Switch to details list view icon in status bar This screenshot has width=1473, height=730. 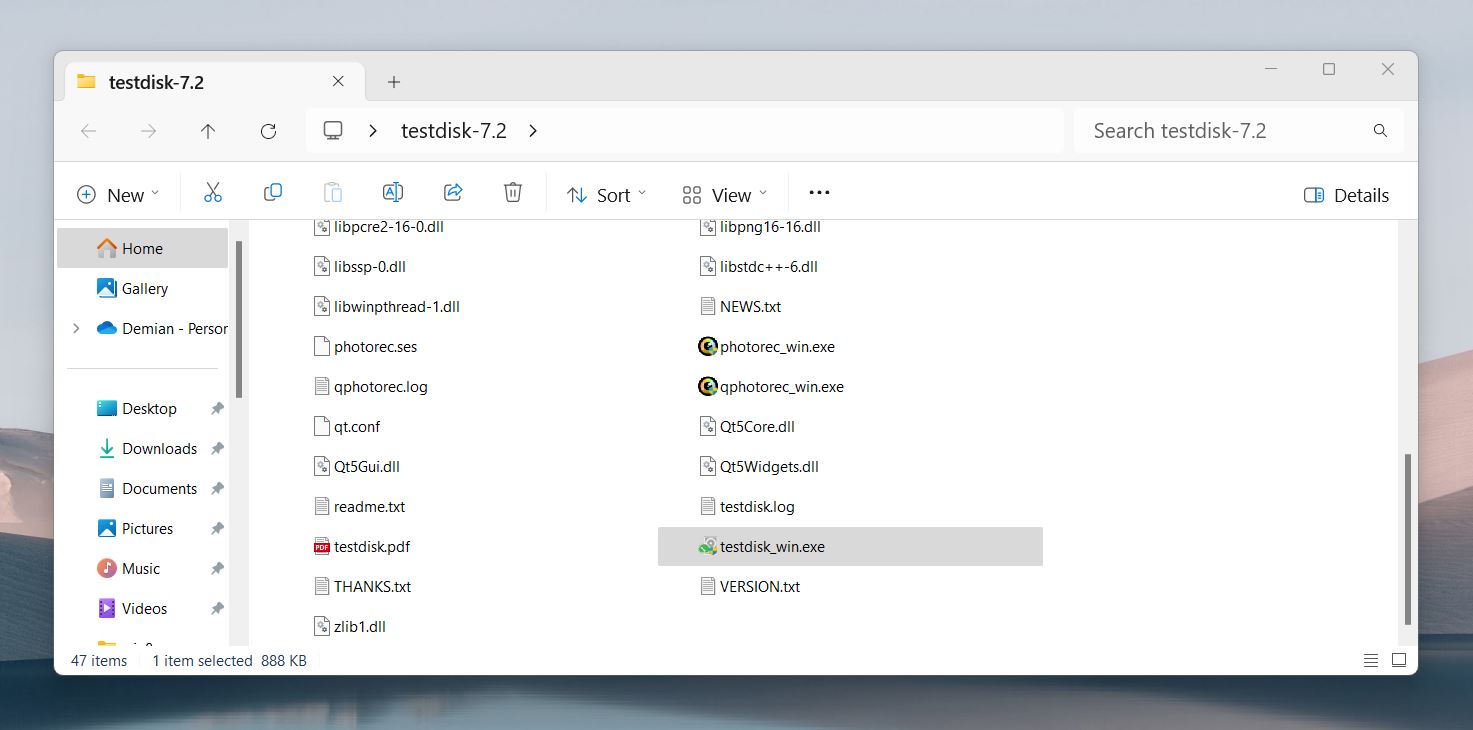pyautogui.click(x=1371, y=661)
